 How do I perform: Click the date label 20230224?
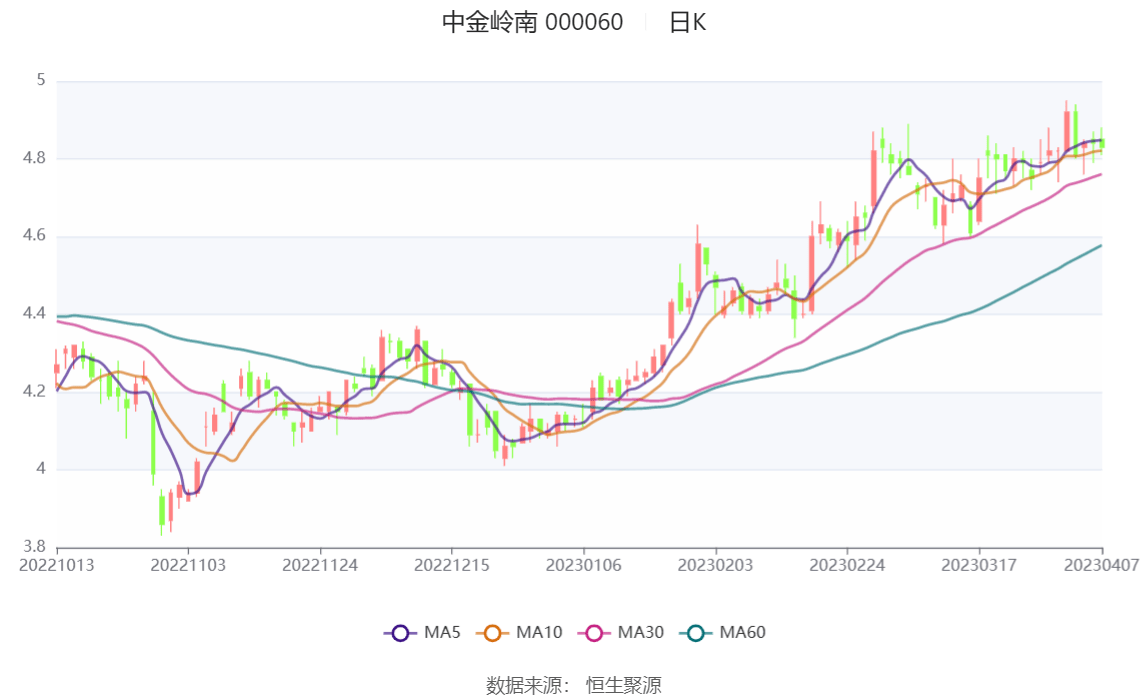pyautogui.click(x=847, y=566)
